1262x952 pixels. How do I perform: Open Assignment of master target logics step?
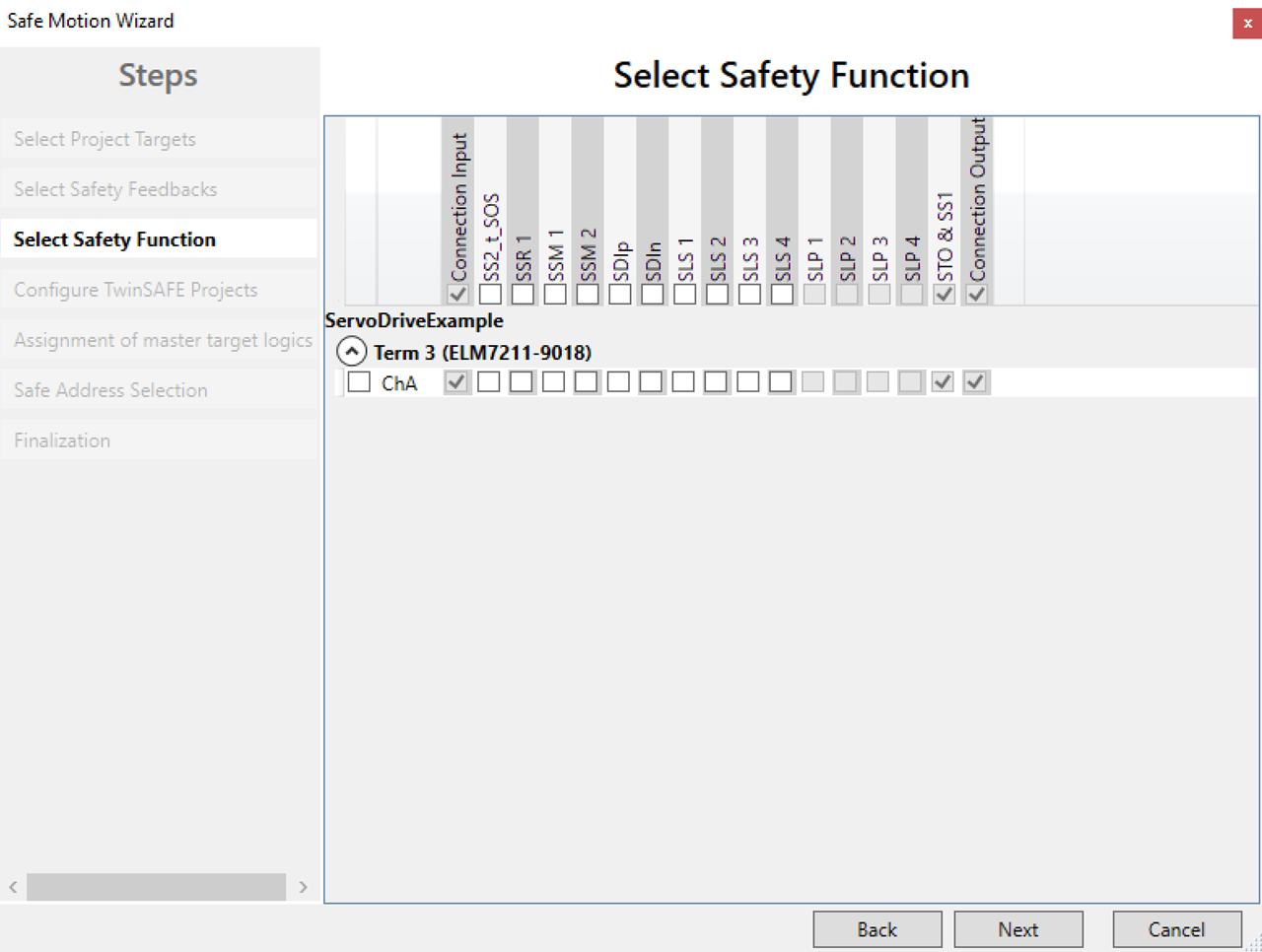(x=159, y=340)
